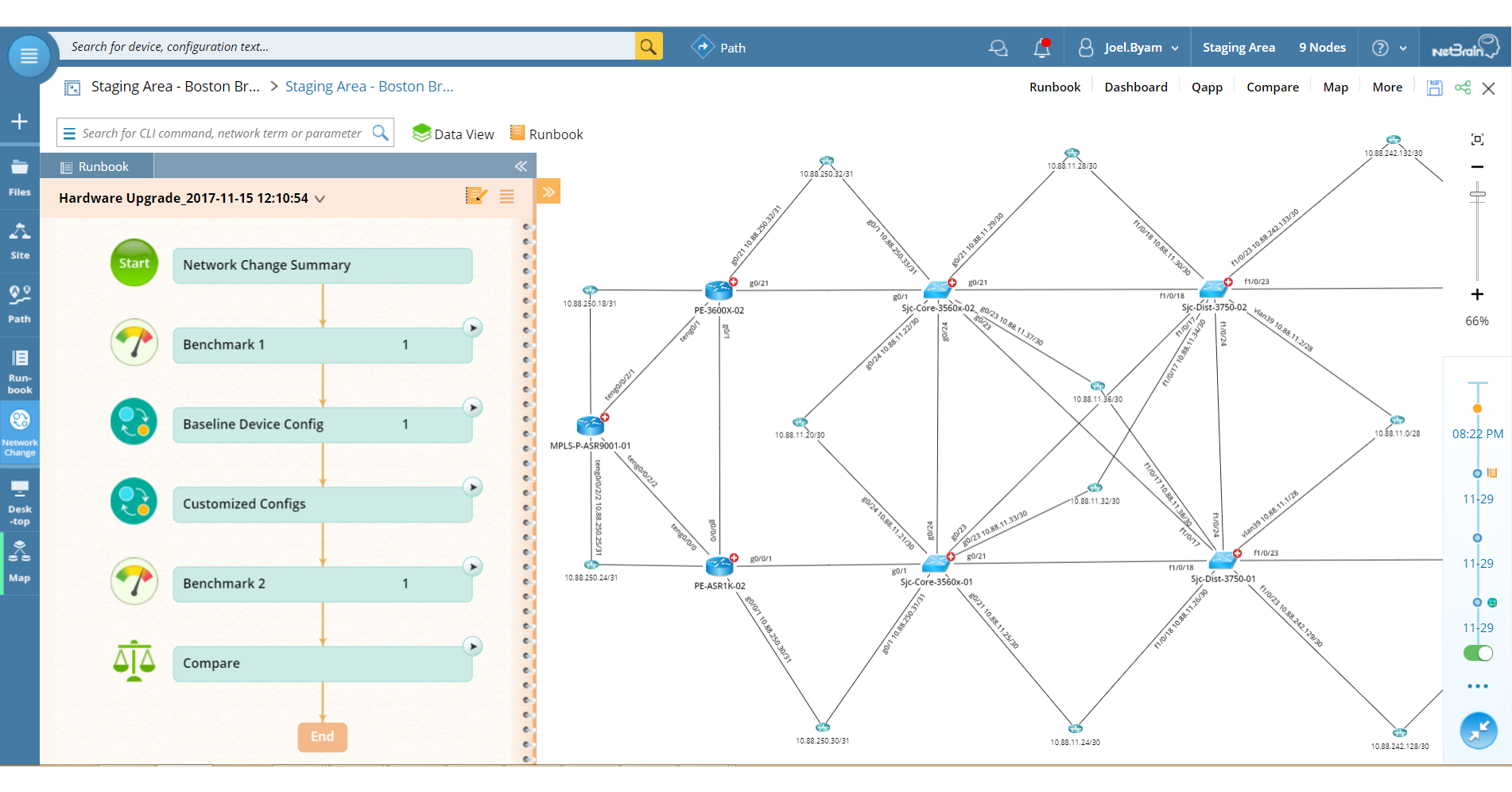Open the notifications bell icon

(1041, 48)
